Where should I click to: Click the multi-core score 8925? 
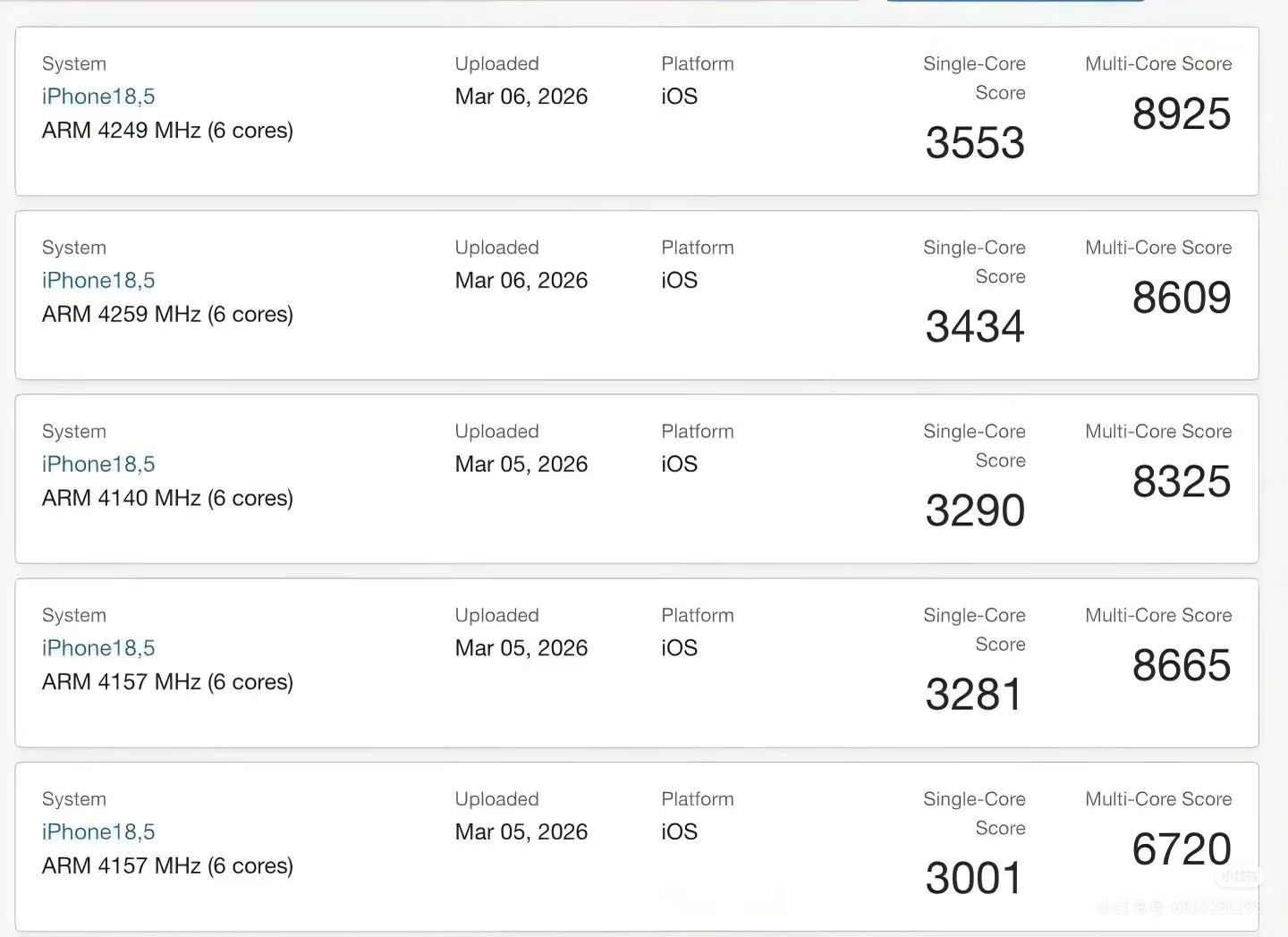coord(1181,114)
